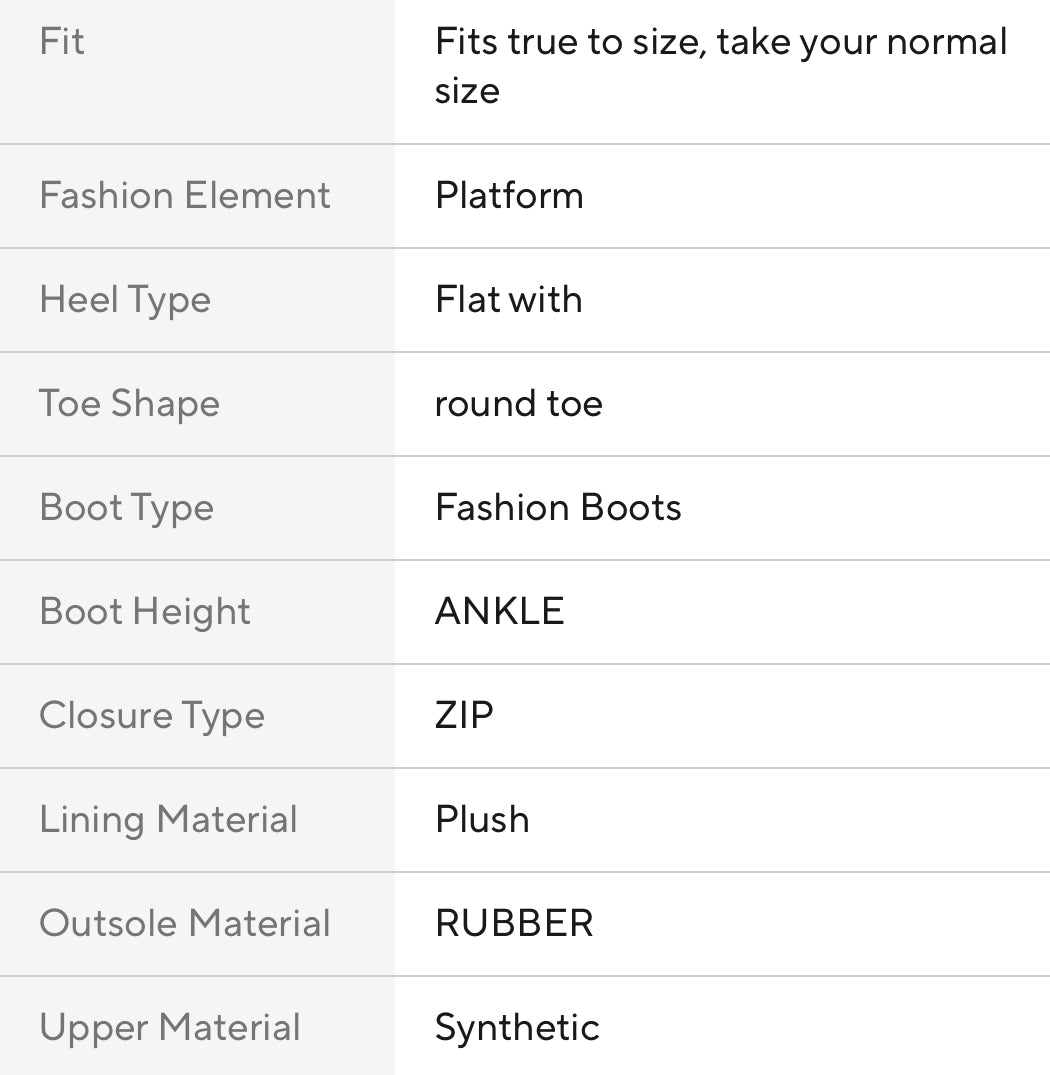The width and height of the screenshot is (1050, 1075).
Task: Select the "Synthetic" upper material value
Action: (517, 1027)
